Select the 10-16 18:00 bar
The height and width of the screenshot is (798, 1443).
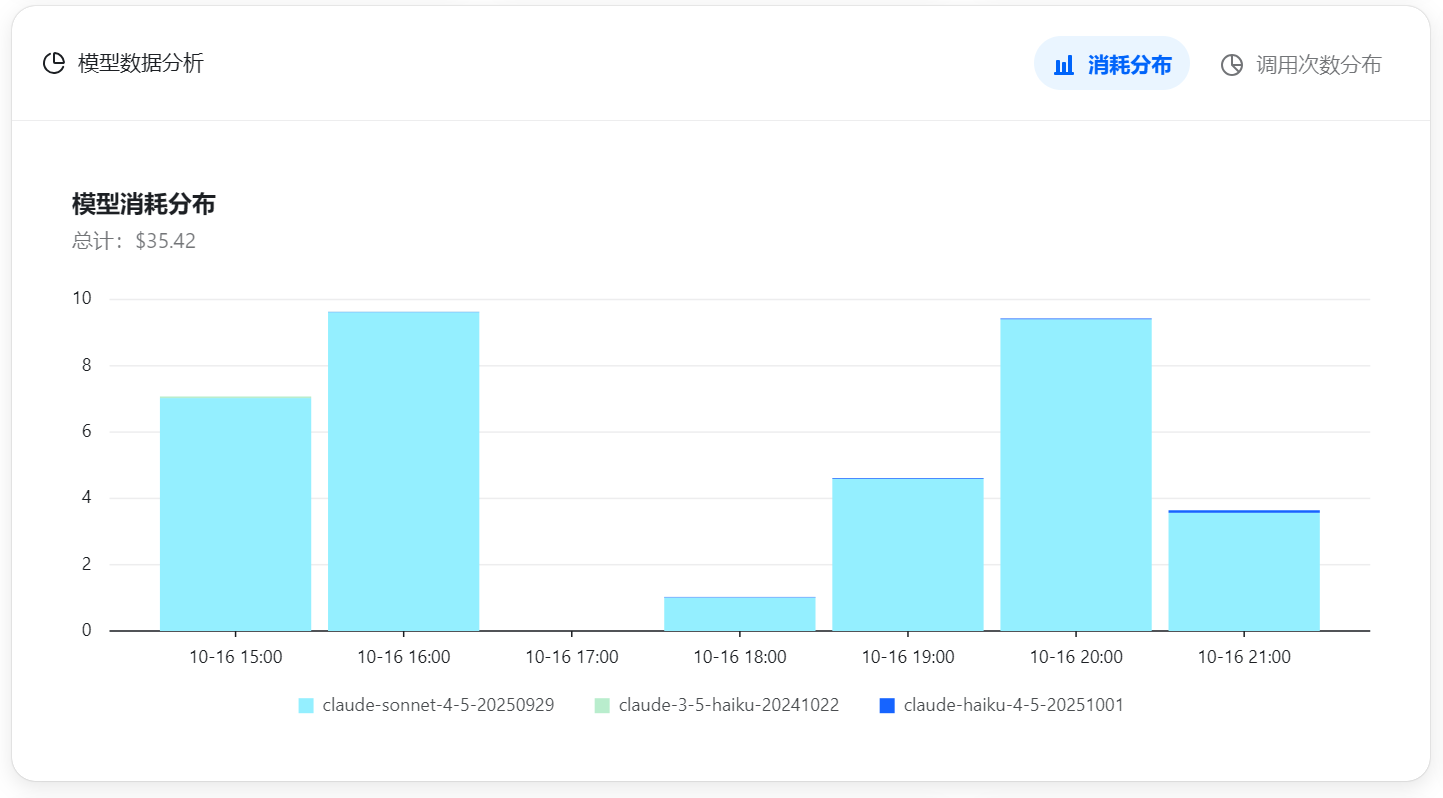click(x=739, y=614)
